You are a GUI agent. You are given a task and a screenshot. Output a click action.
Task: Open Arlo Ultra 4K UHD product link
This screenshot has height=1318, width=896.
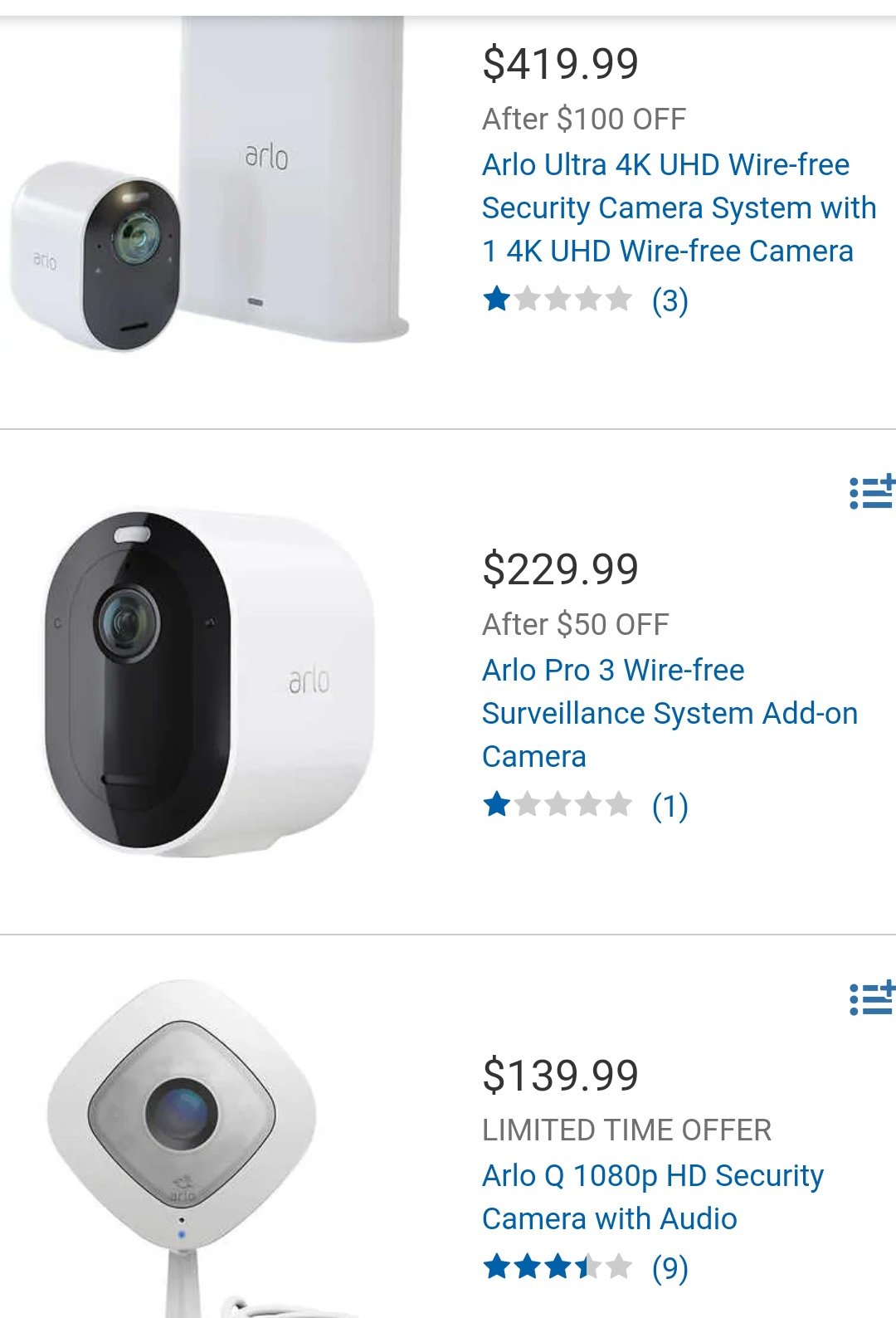coord(679,207)
